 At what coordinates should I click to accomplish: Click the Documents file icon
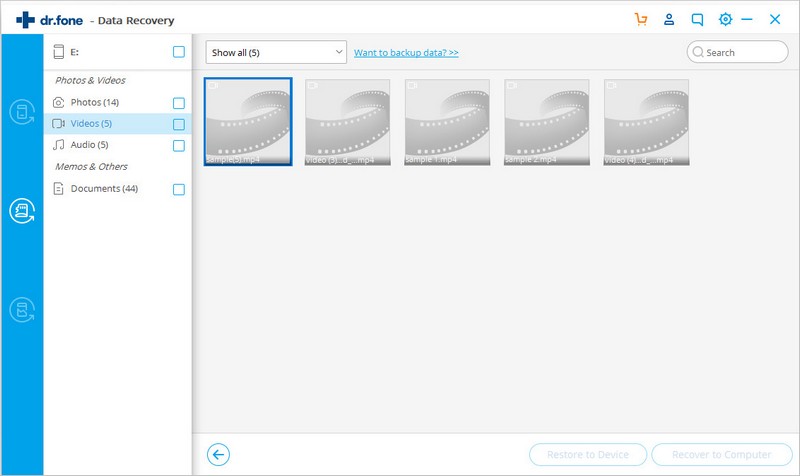tap(59, 189)
